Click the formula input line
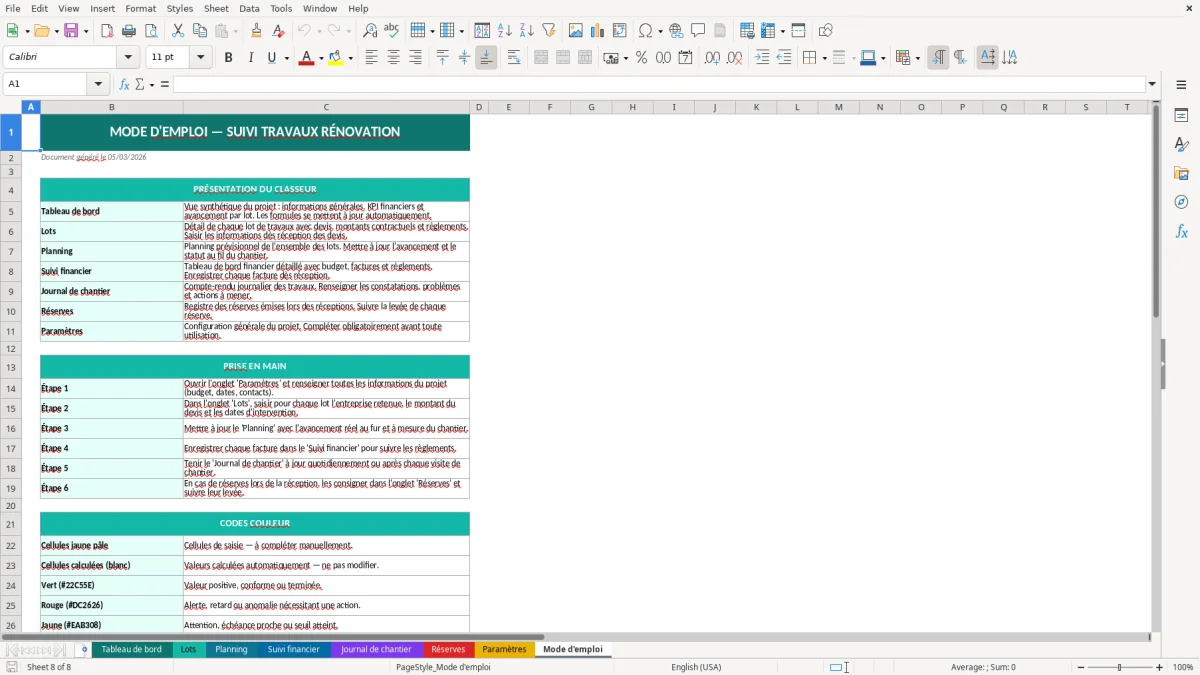1200x675 pixels. (x=659, y=84)
